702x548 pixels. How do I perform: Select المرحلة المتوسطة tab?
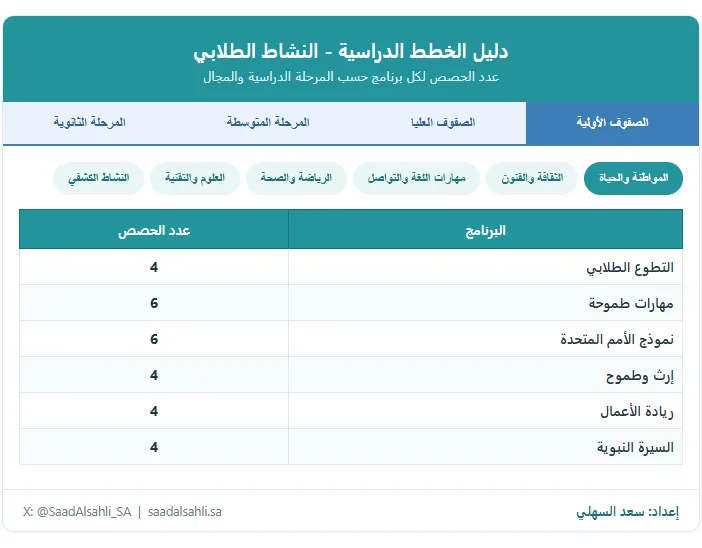268,123
